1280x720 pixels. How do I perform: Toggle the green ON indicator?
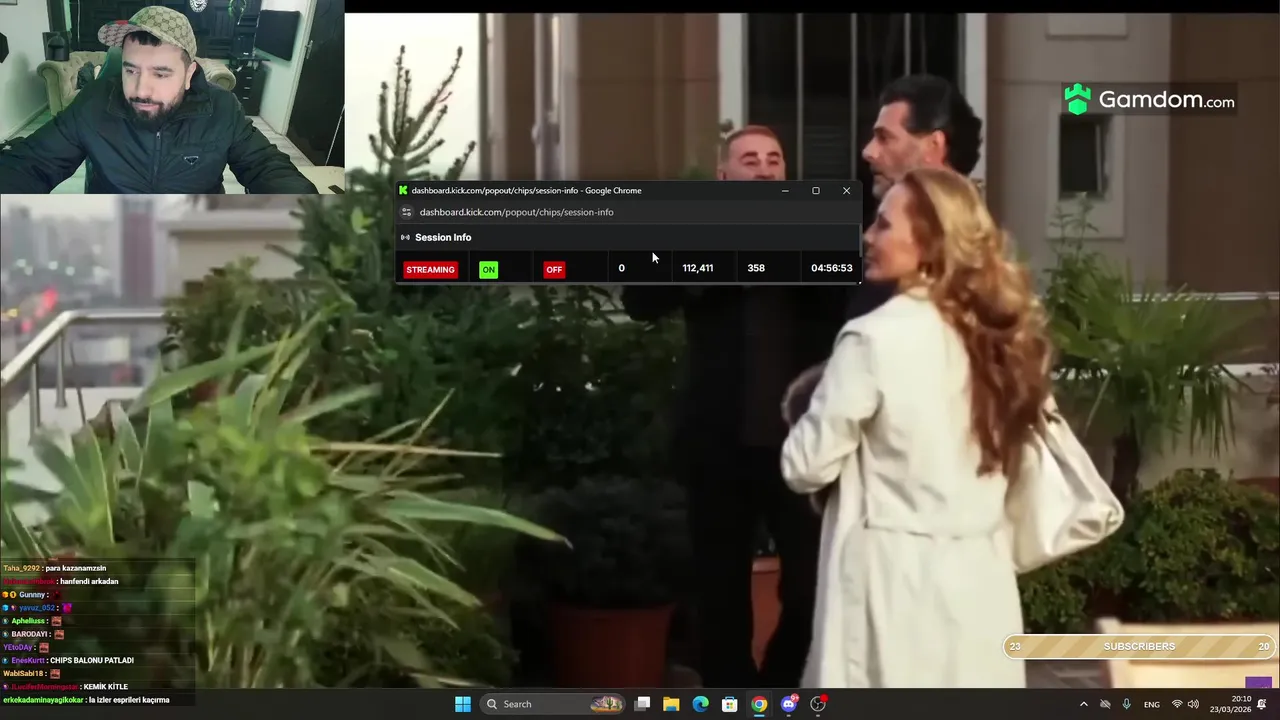(x=488, y=269)
